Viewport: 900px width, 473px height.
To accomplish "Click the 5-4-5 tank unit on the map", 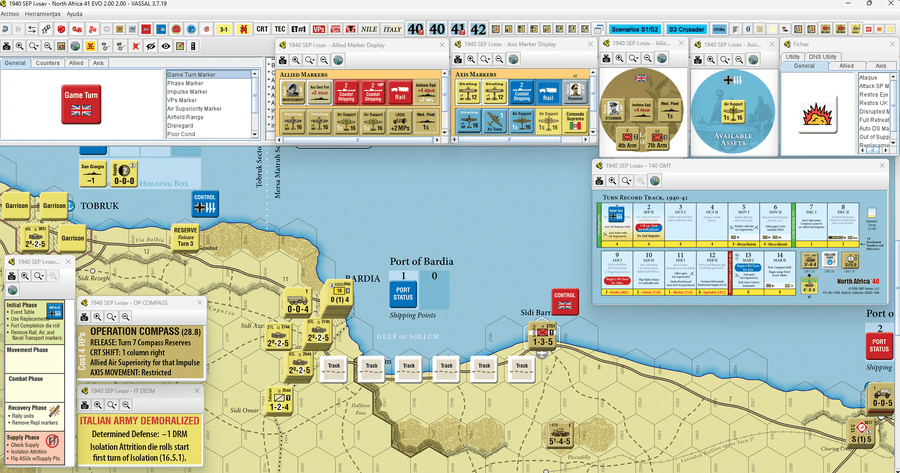I will (559, 435).
